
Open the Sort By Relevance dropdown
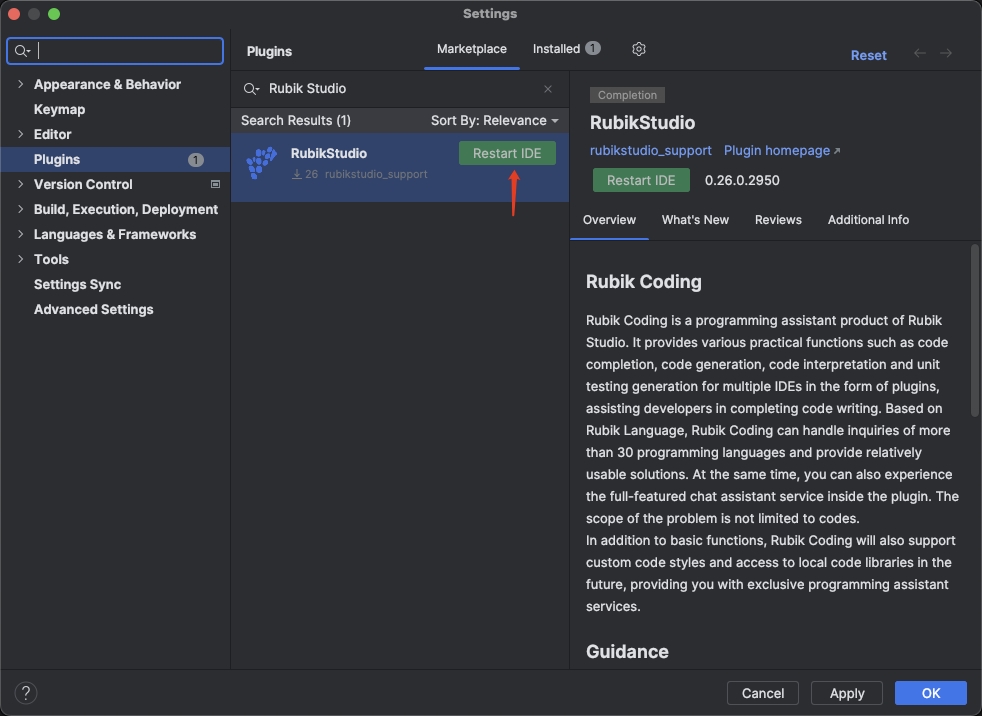click(x=494, y=120)
